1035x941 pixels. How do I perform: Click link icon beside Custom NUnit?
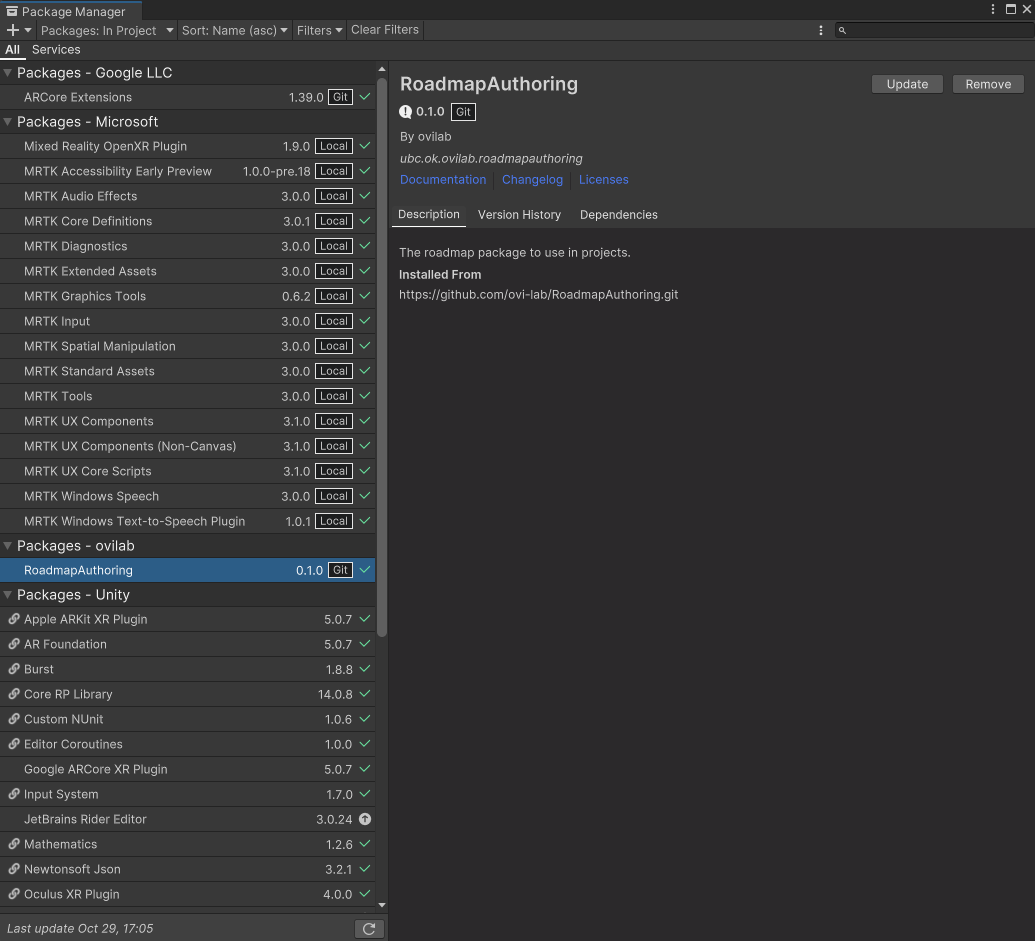pyautogui.click(x=14, y=719)
